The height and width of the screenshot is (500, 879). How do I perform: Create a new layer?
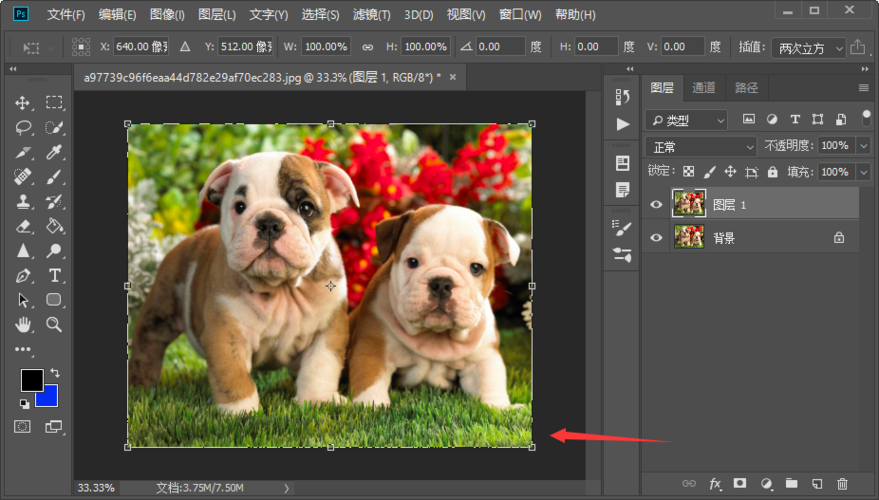coord(817,483)
